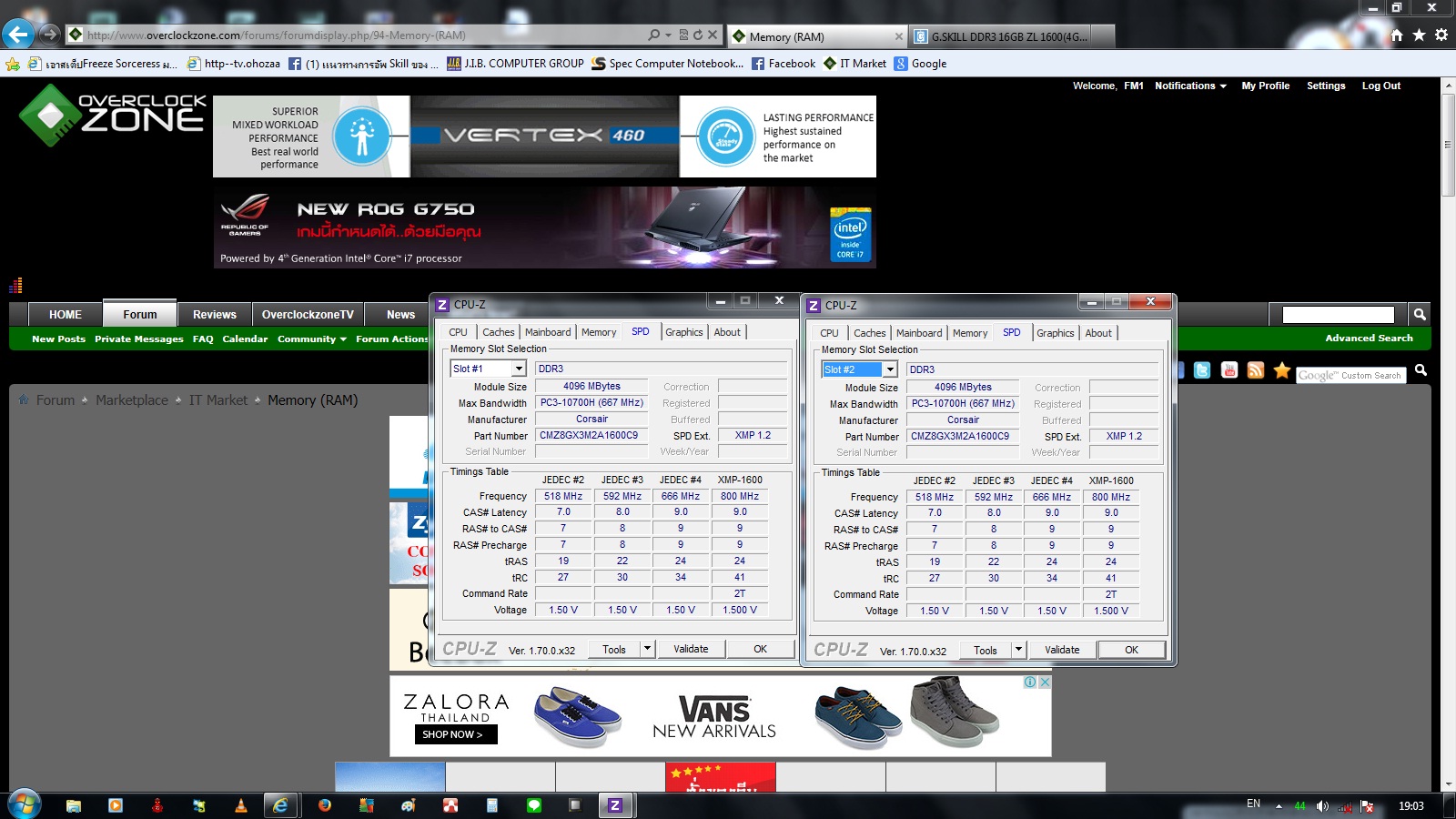1456x819 pixels.
Task: Switch to Internet Explorer in the taskbar
Action: point(281,805)
